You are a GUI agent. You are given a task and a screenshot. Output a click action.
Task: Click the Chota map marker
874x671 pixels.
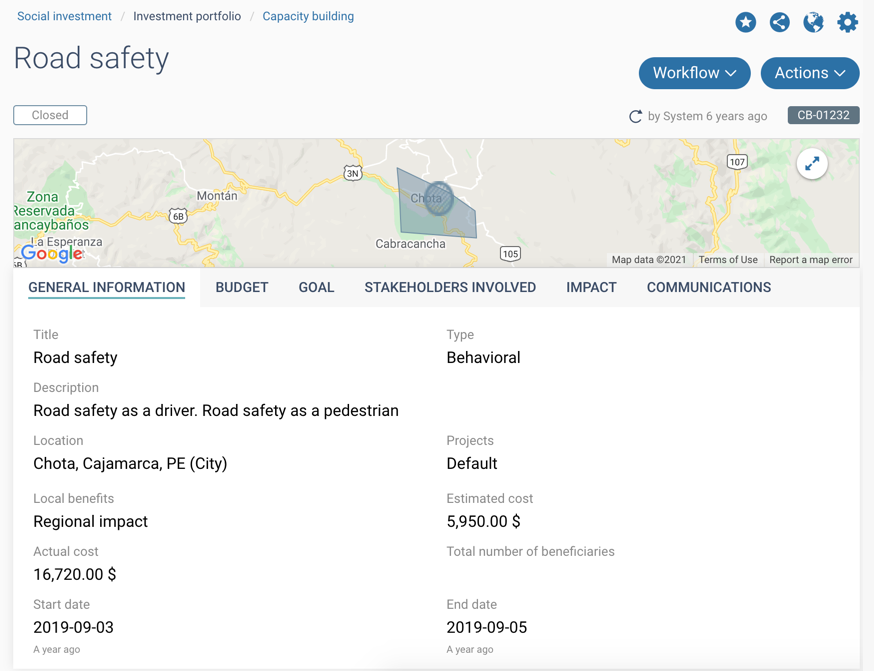438,198
